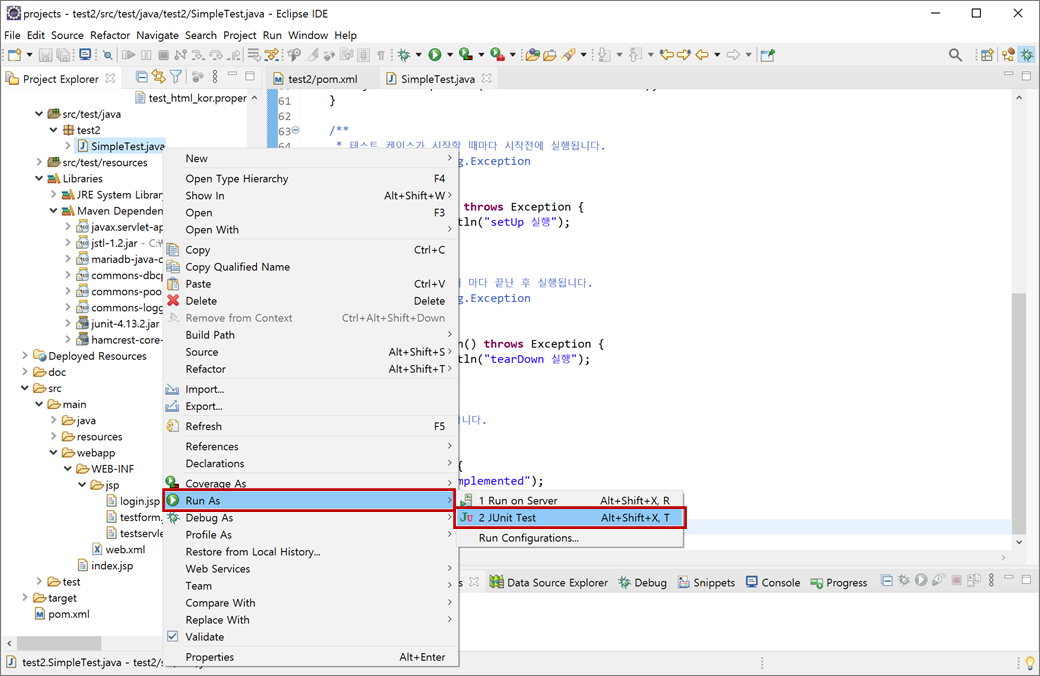Toggle the Validate checkbox in context menu

pyautogui.click(x=172, y=636)
